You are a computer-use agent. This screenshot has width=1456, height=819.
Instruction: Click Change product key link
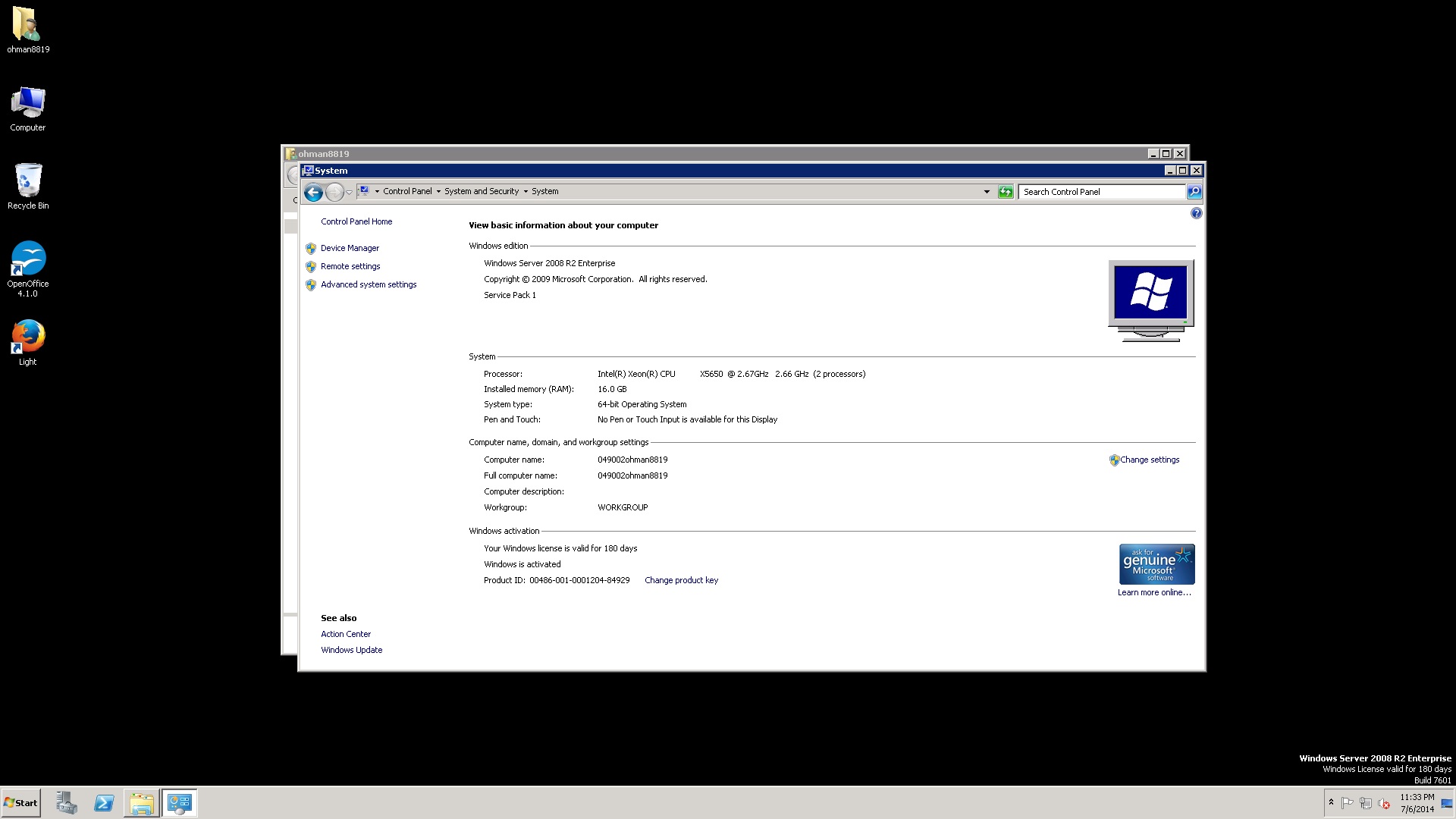pos(681,580)
